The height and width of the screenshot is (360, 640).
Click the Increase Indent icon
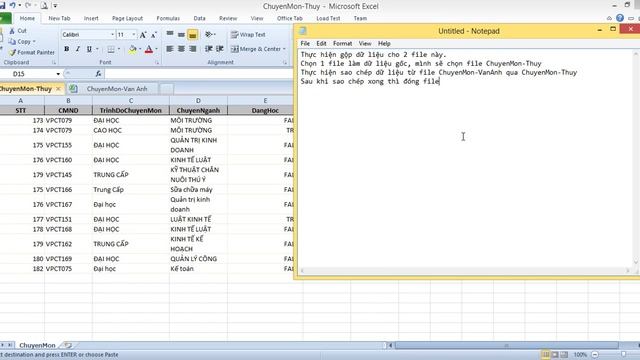coord(220,49)
